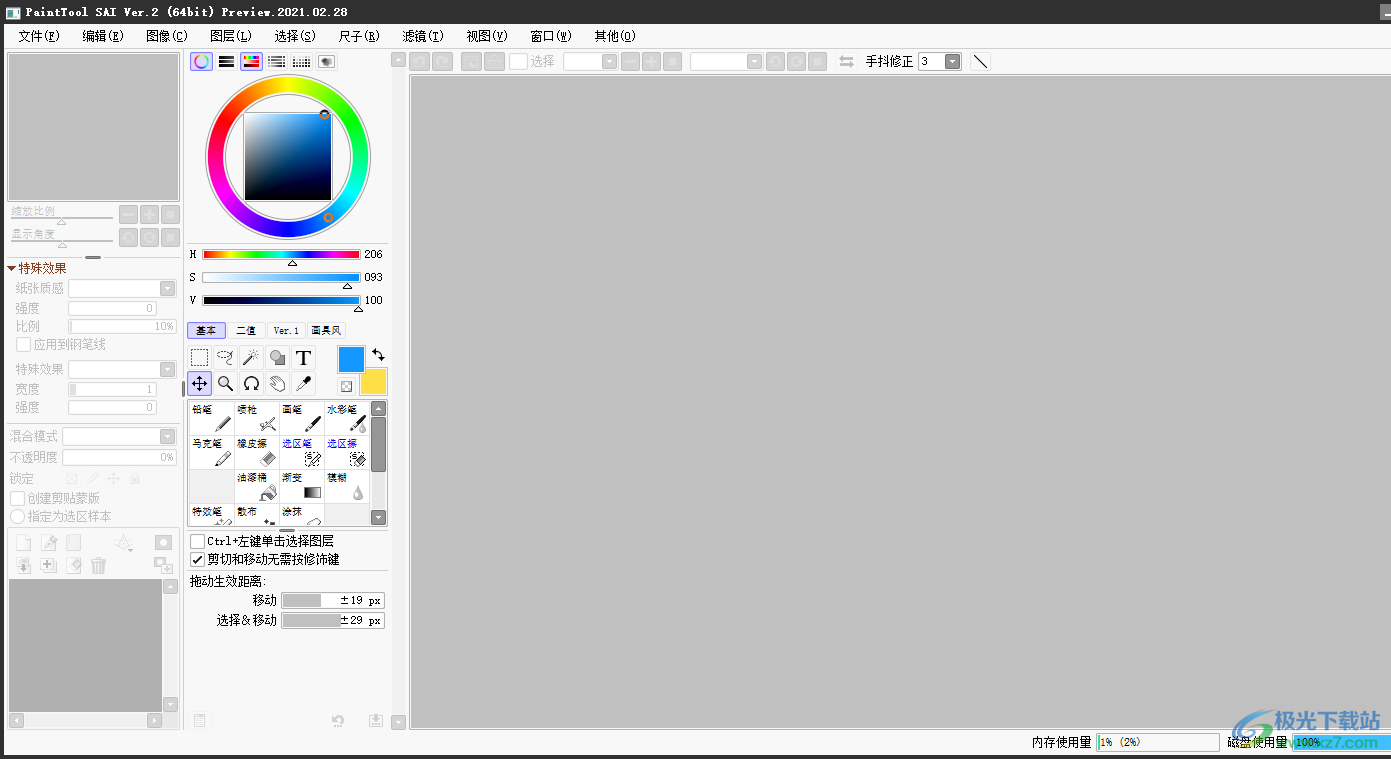Tick the 应用到钢笔线 checkbox

(23, 344)
